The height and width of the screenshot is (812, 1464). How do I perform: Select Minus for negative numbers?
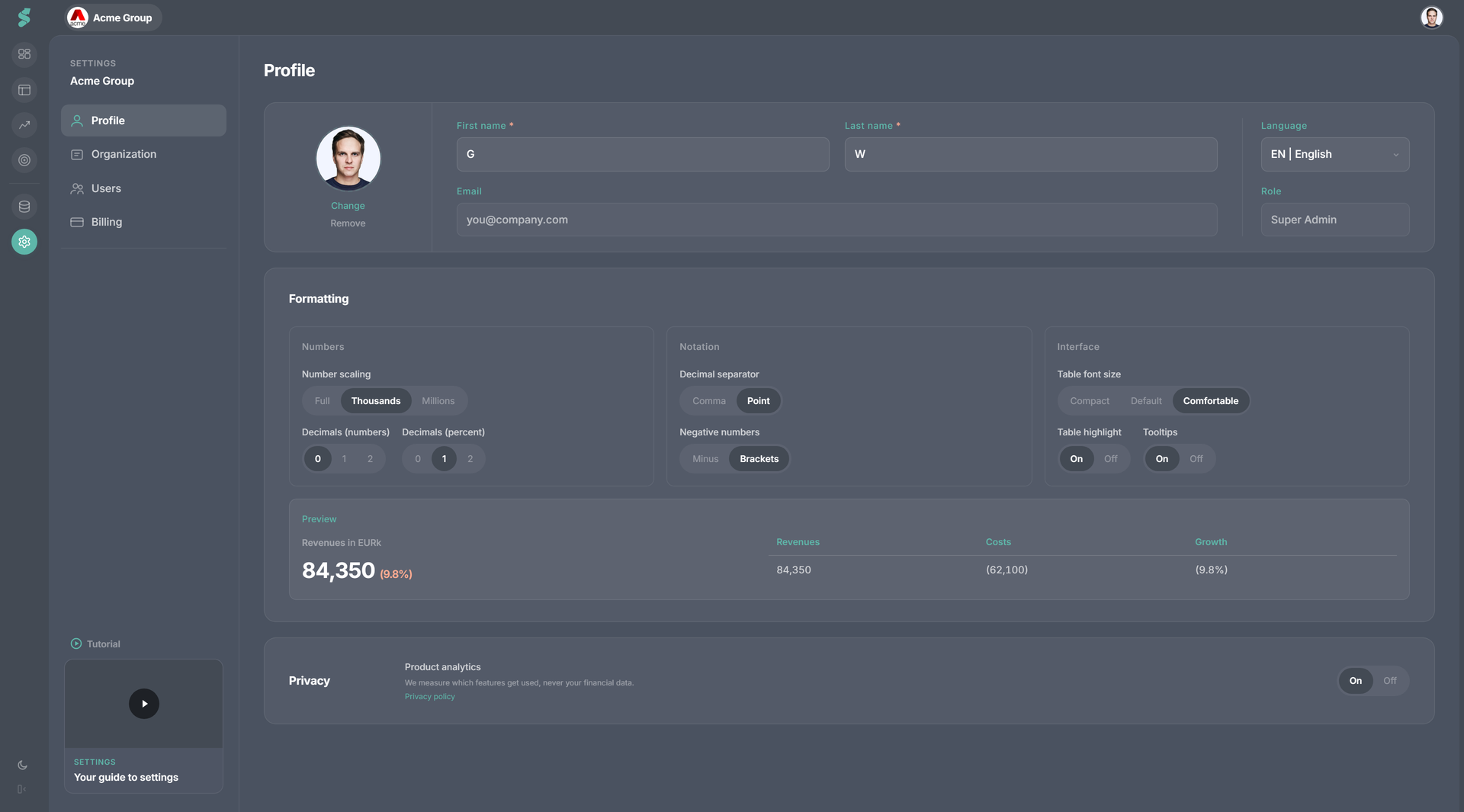click(x=705, y=459)
